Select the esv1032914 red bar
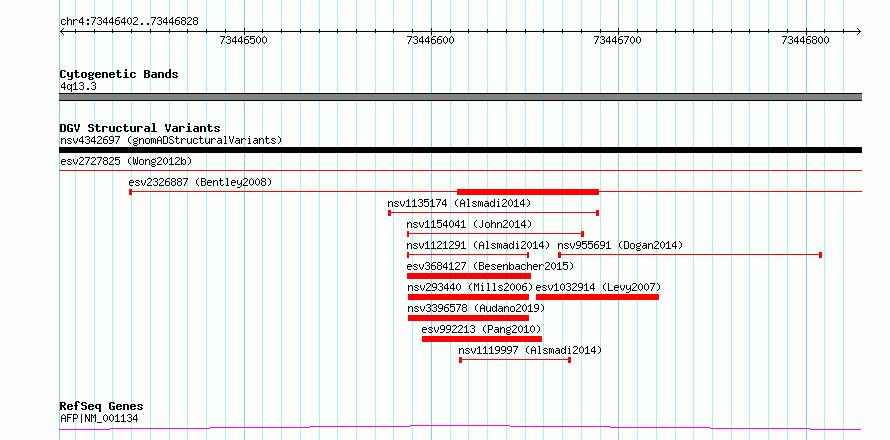Screen dimensions: 890x440 597,297
